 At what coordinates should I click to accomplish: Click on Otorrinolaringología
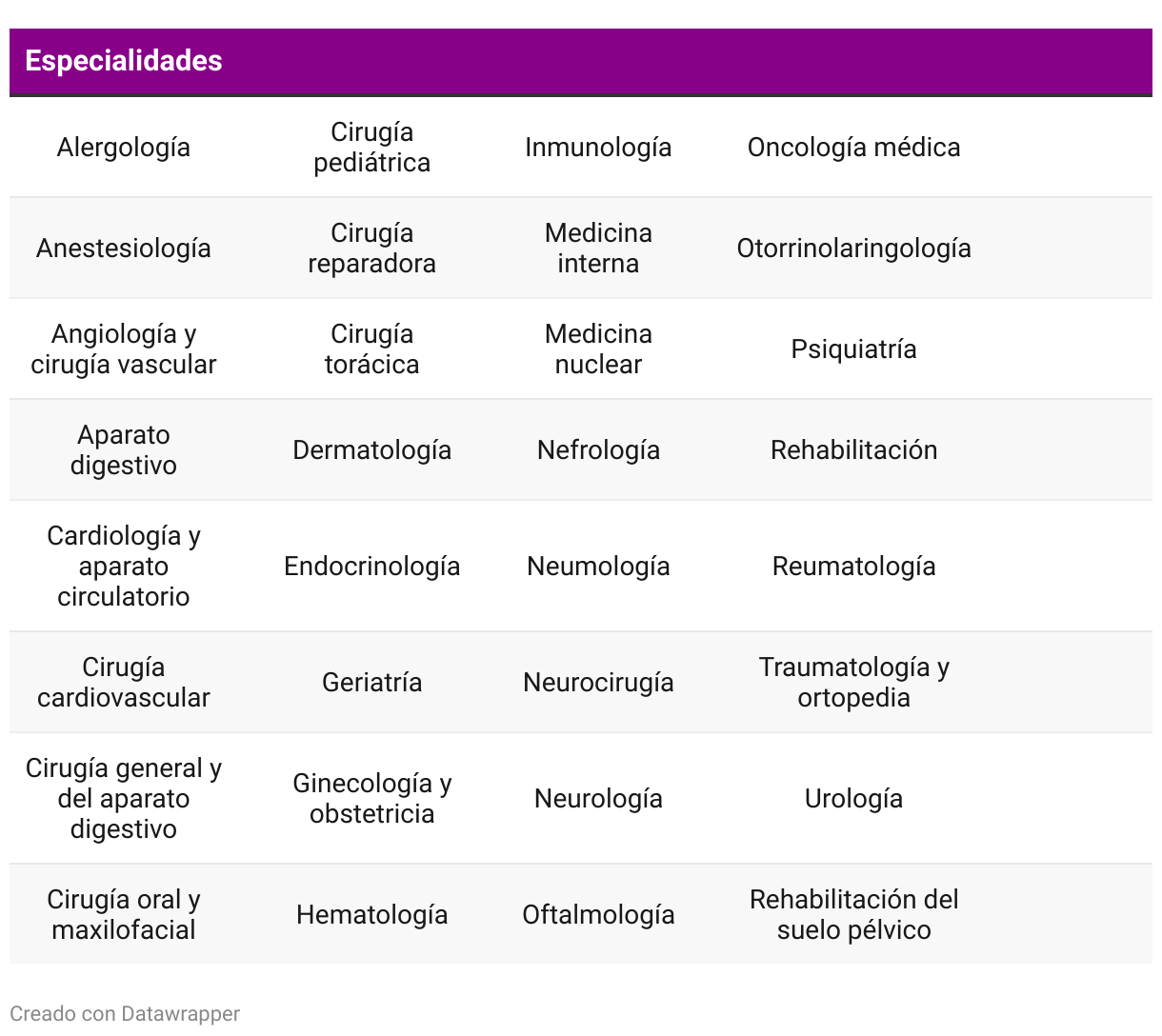pyautogui.click(x=853, y=249)
